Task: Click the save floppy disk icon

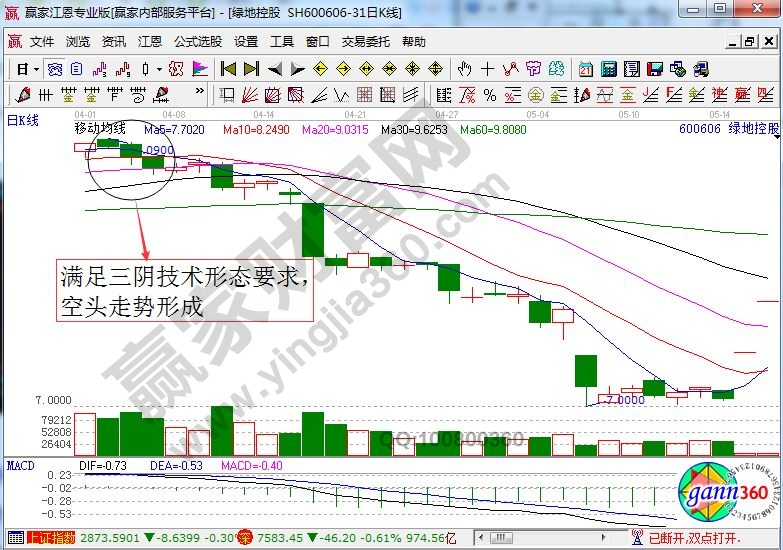Action: pyautogui.click(x=655, y=69)
